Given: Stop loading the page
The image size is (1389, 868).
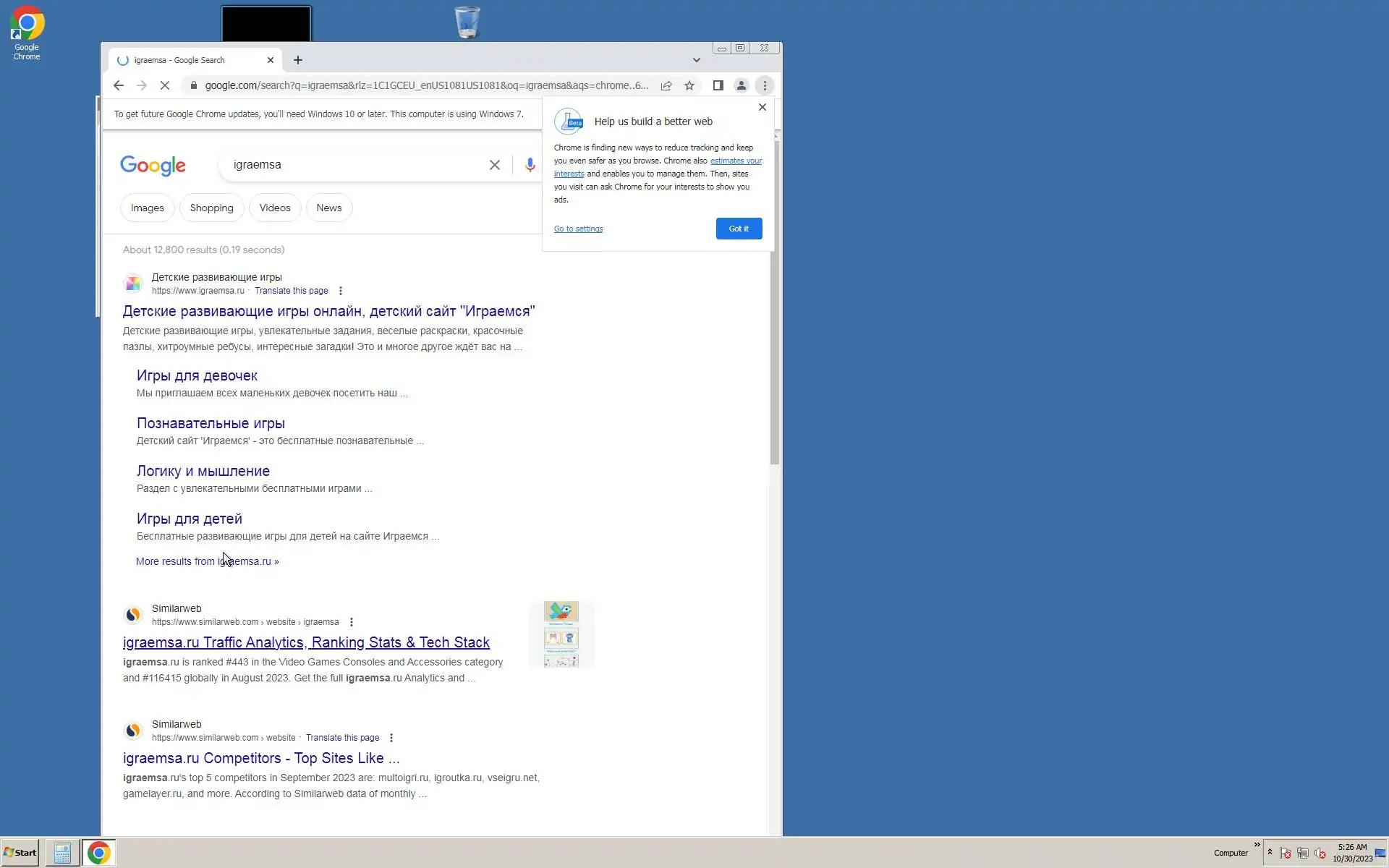Looking at the screenshot, I should pos(165,85).
